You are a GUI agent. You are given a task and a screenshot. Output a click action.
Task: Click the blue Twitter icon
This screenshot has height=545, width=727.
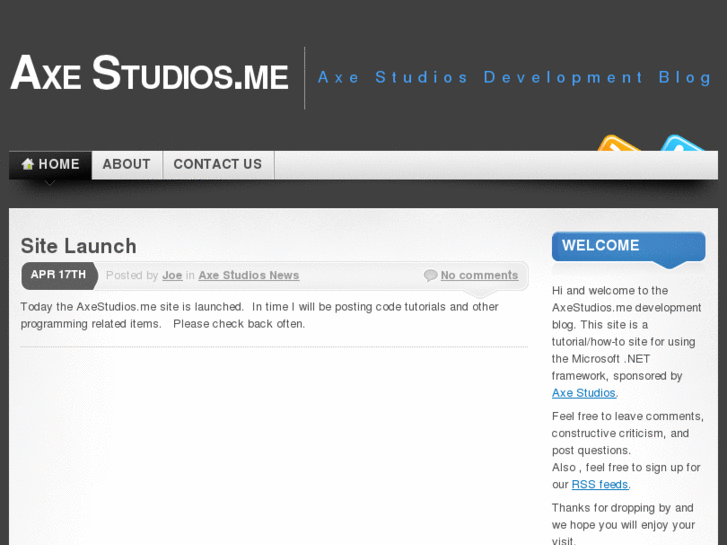click(683, 143)
